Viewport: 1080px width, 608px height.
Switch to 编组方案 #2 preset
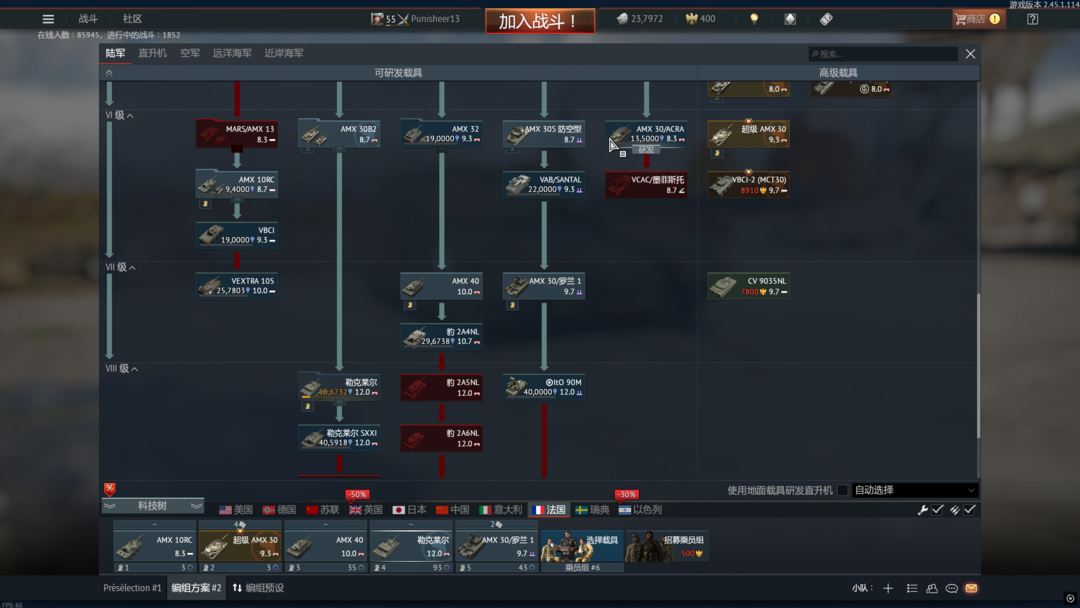(x=196, y=588)
